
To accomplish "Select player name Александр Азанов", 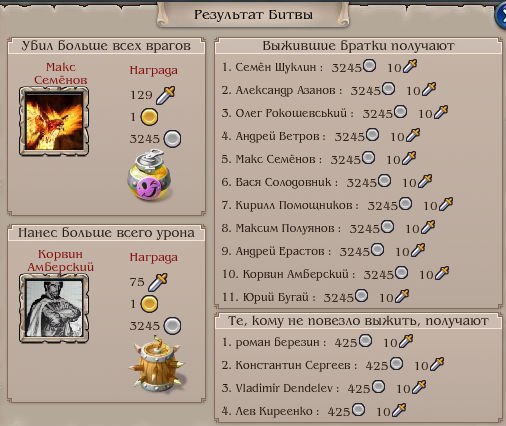I will tap(285, 90).
